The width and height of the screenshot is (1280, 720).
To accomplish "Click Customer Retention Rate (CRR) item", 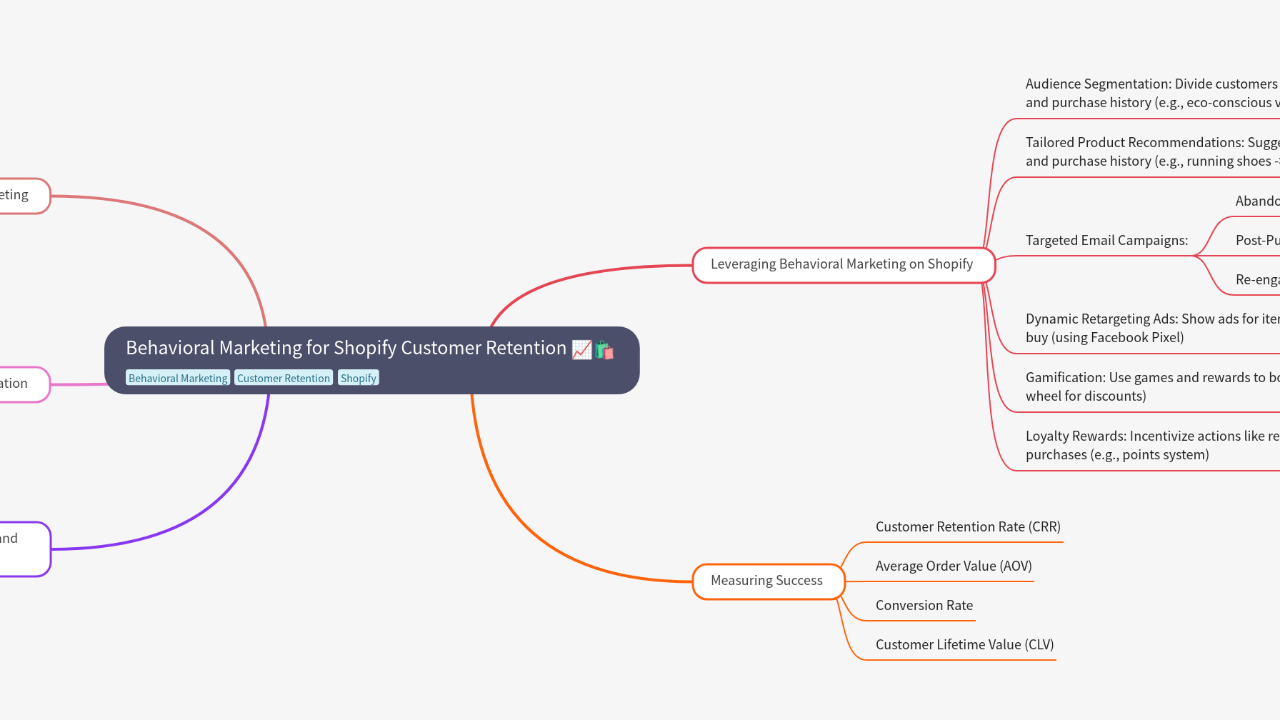I will click(x=968, y=527).
